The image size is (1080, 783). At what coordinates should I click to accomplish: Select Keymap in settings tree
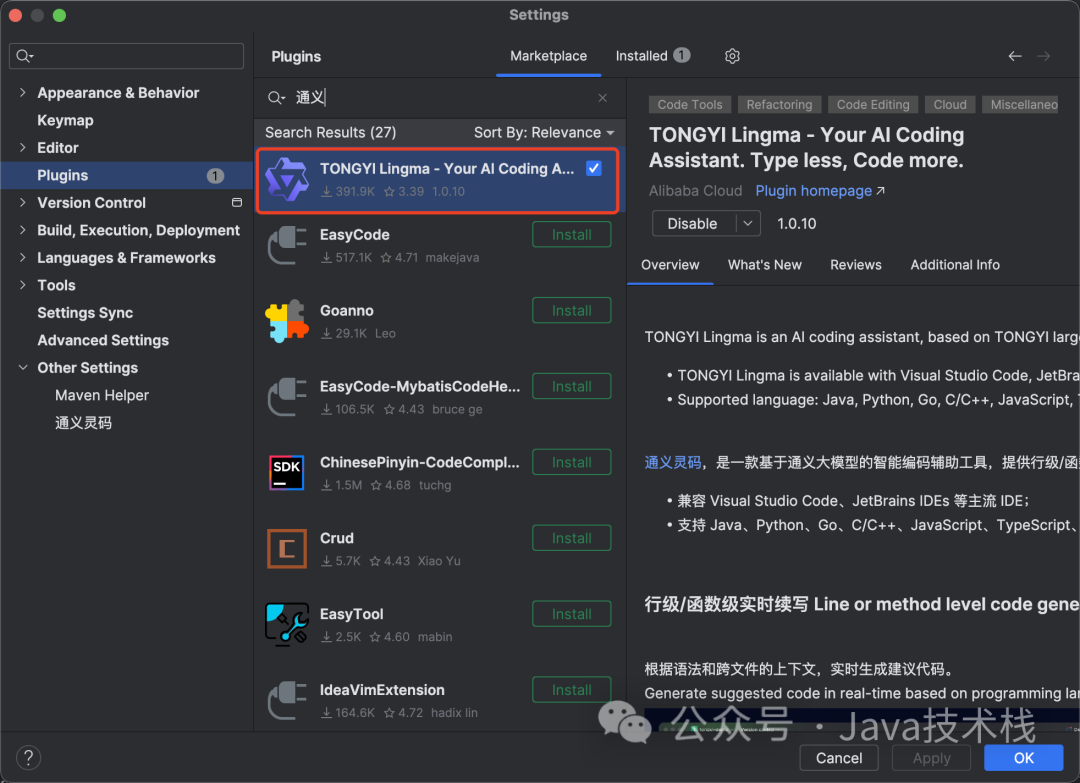tap(65, 120)
